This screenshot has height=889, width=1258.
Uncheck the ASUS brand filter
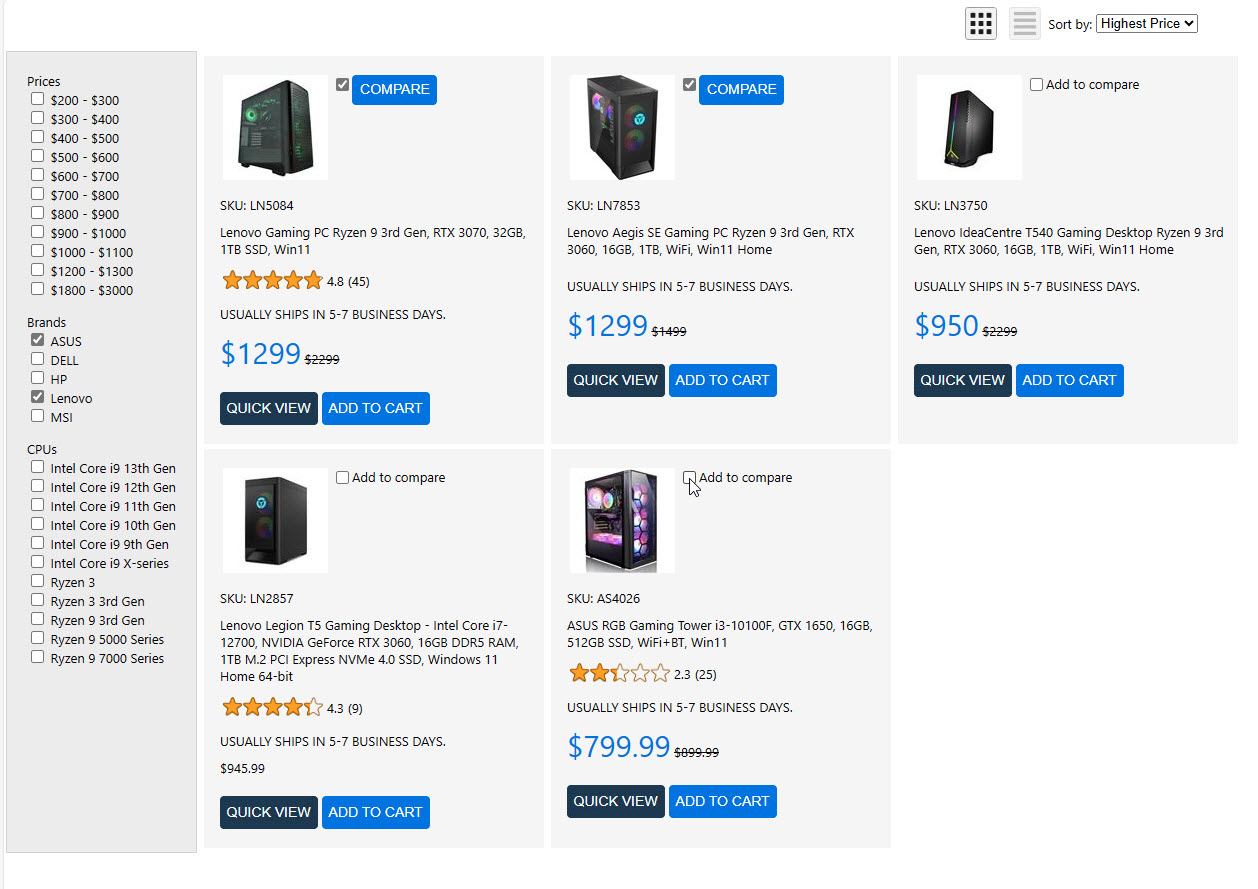pyautogui.click(x=38, y=340)
